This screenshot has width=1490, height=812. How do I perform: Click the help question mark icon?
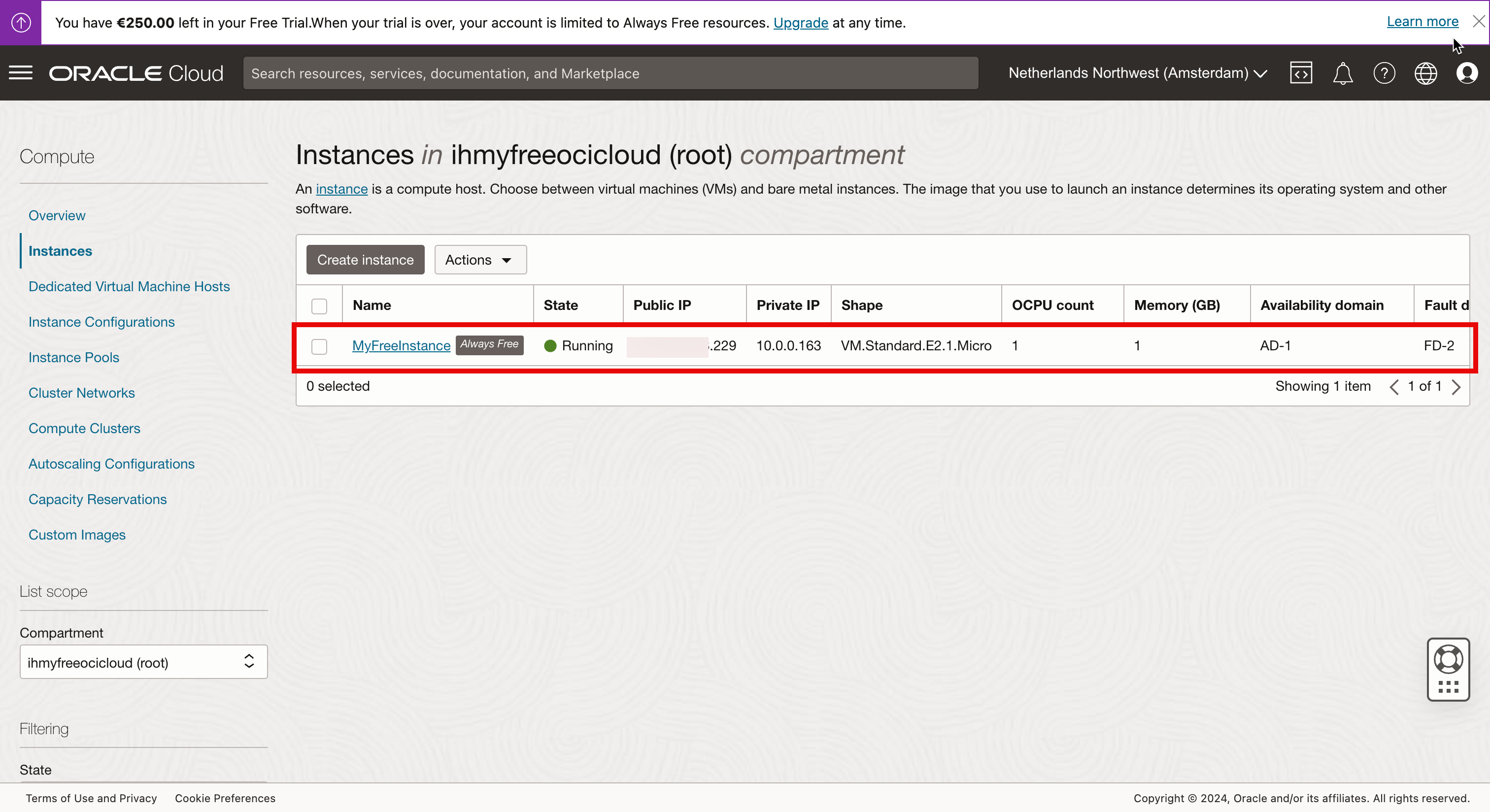pos(1384,73)
